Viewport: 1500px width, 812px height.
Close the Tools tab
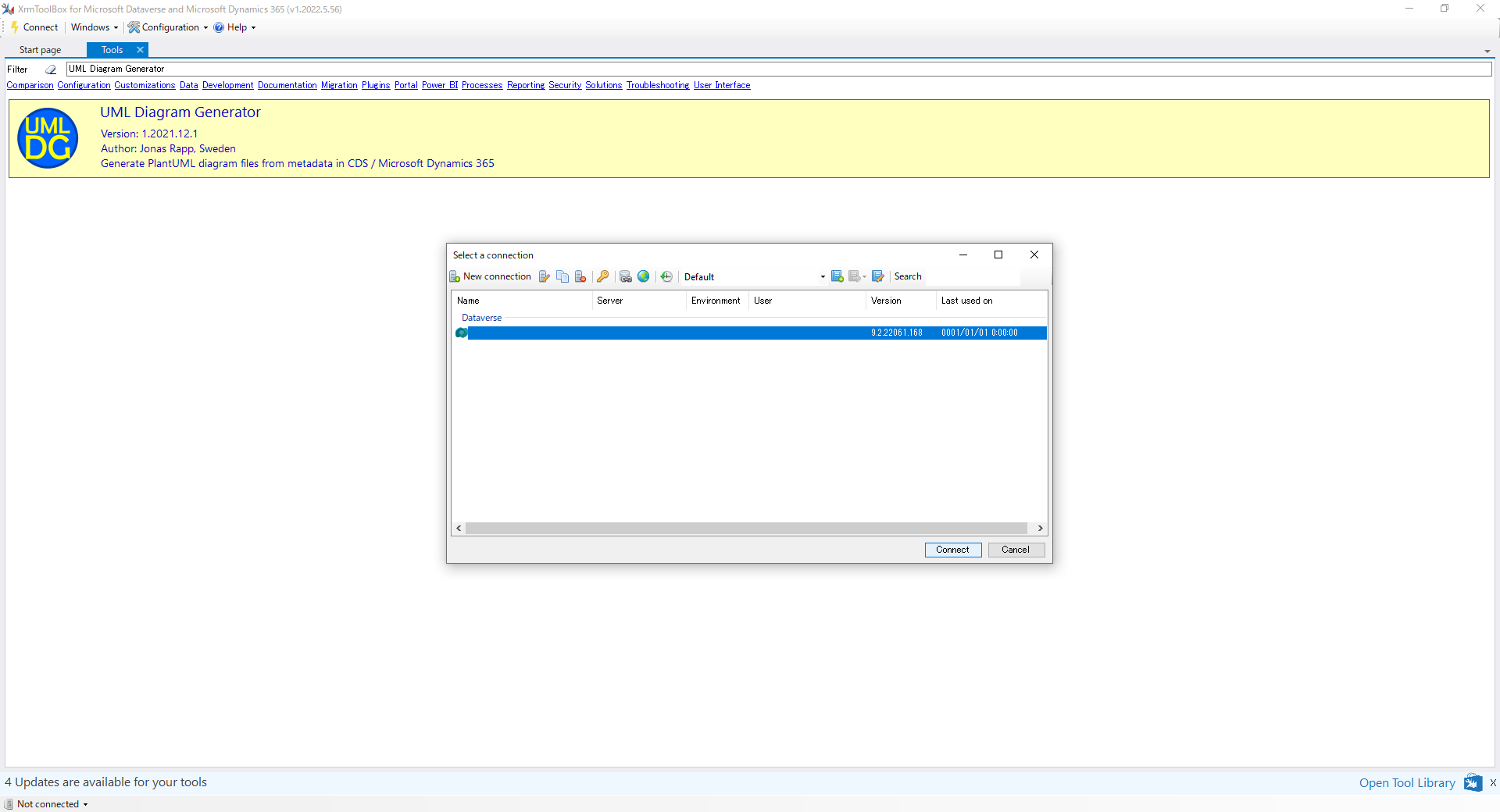(x=140, y=50)
